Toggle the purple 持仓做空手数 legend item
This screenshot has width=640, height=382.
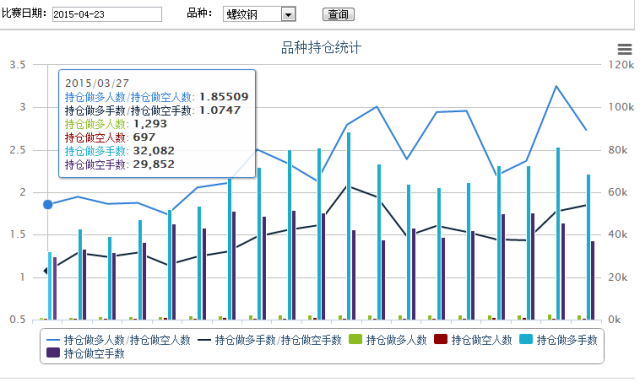[x=86, y=353]
